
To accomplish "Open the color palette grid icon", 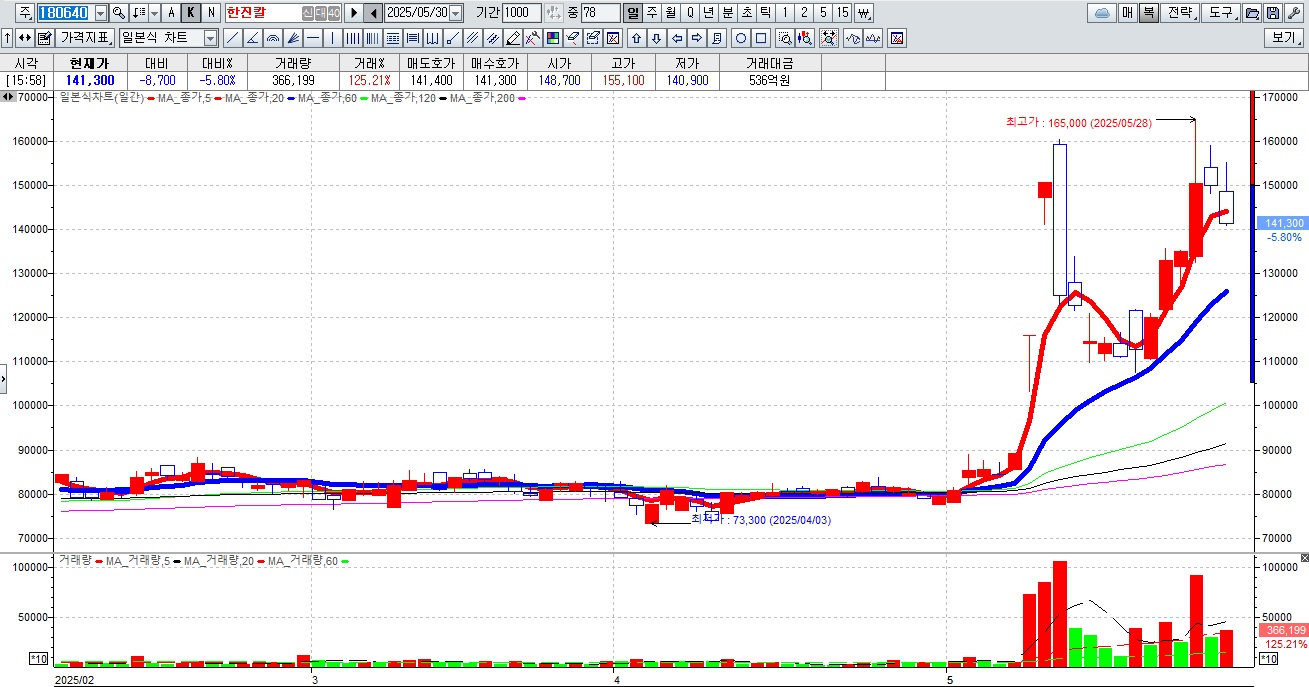I will (552, 38).
